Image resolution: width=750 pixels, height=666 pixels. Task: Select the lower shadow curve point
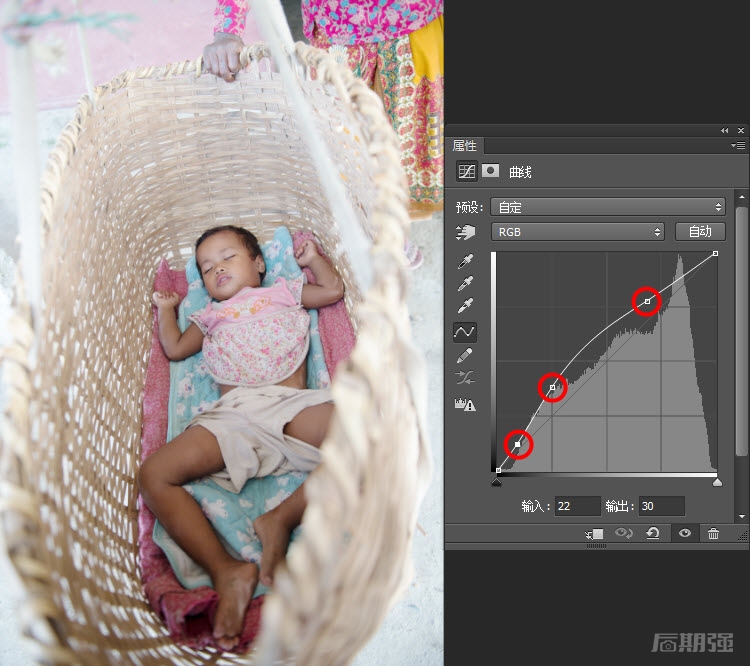(518, 444)
